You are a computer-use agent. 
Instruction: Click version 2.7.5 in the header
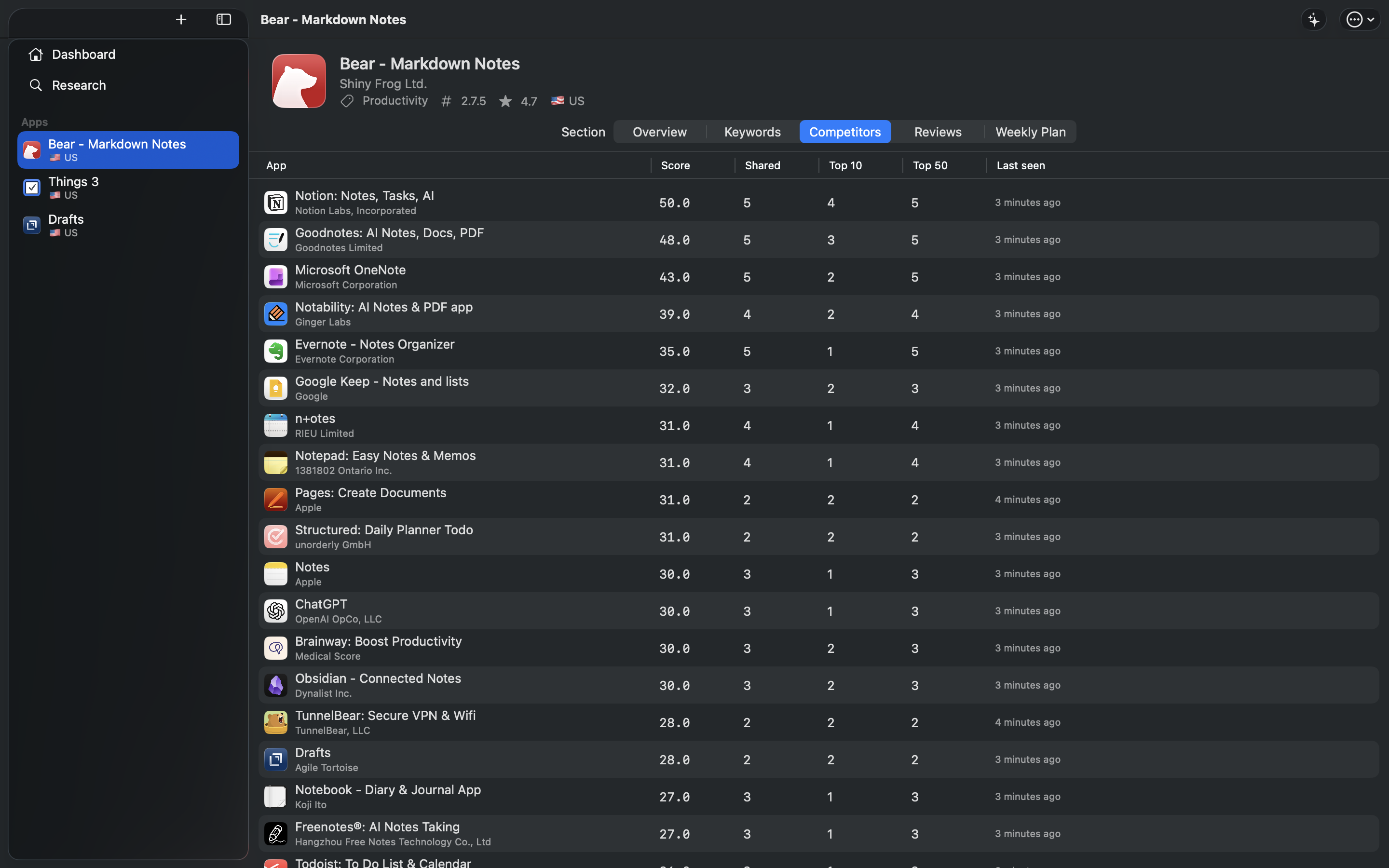click(473, 101)
